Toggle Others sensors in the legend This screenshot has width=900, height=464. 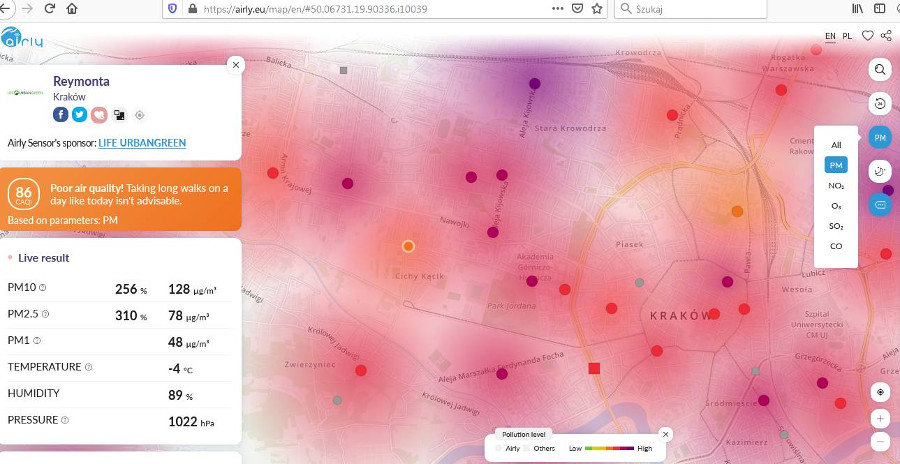[540, 448]
